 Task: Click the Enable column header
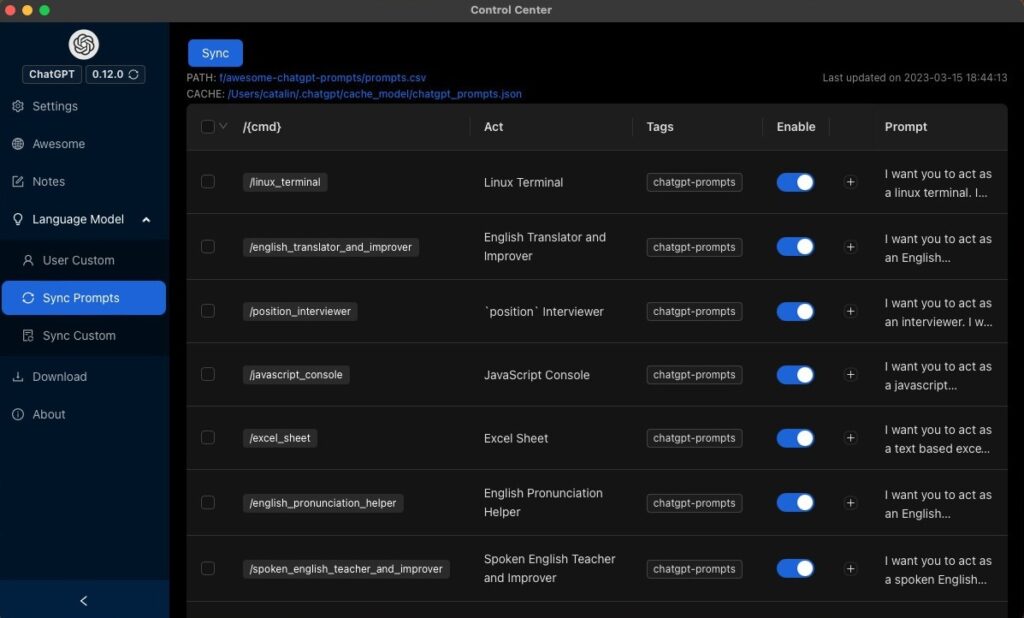point(795,127)
